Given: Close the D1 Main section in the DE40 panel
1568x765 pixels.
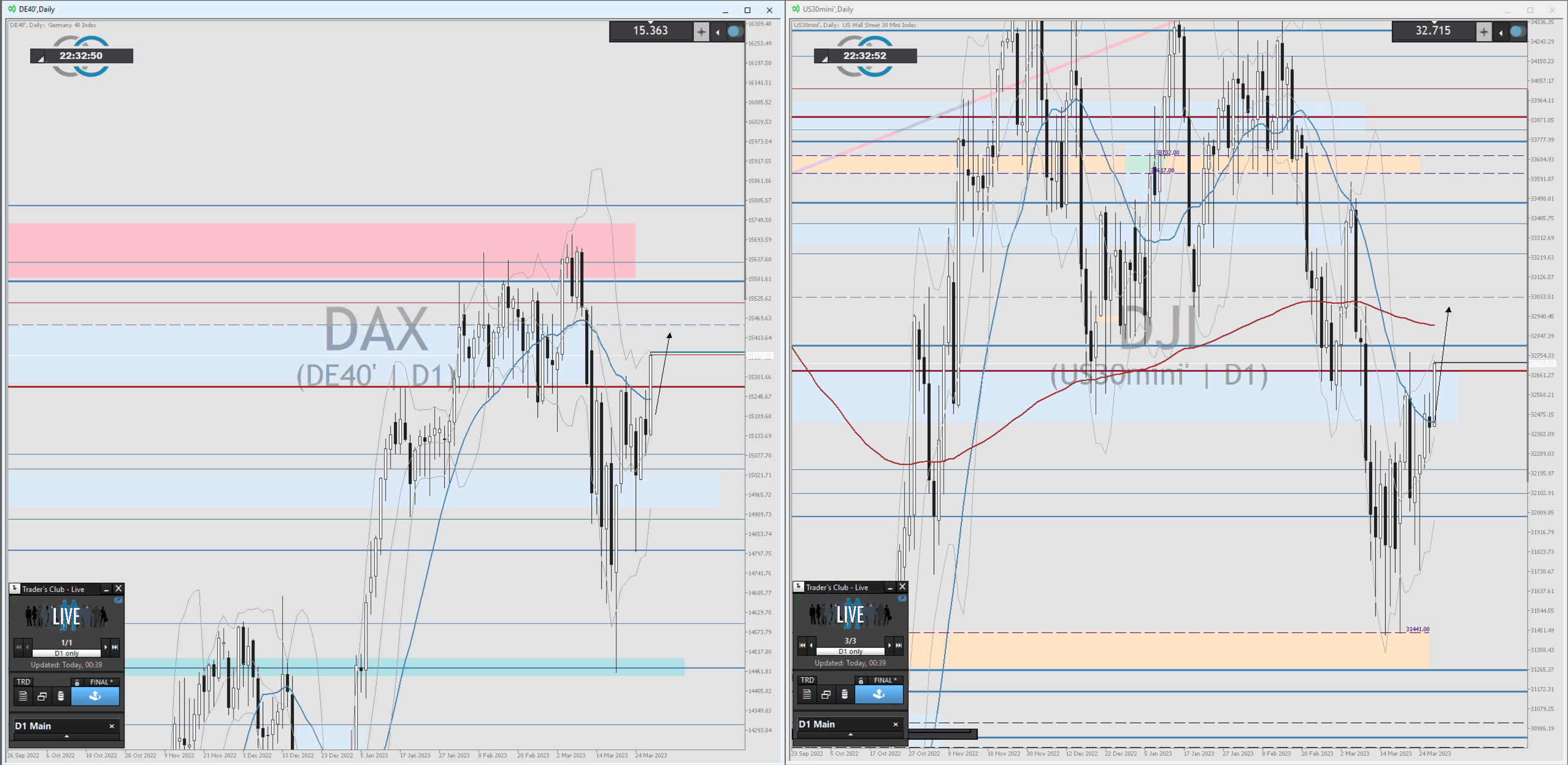Looking at the screenshot, I should (x=112, y=726).
